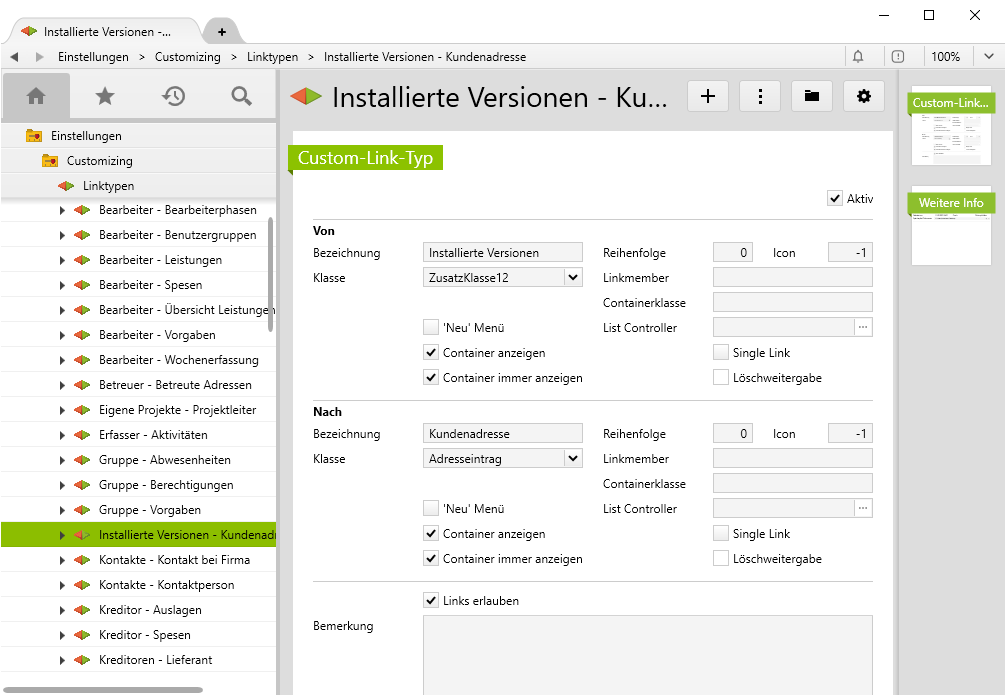Open favorites via the star icon
This screenshot has width=1006, height=696.
point(104,96)
